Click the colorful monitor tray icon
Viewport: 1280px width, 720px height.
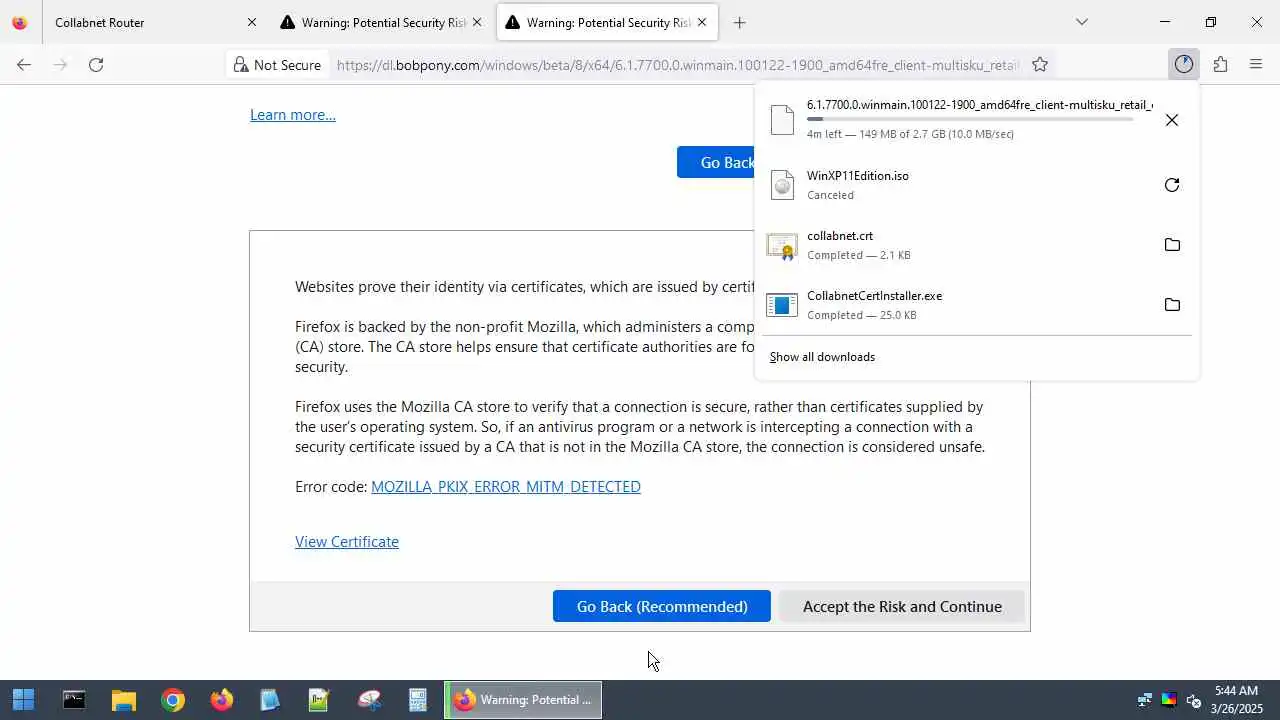pos(1169,700)
